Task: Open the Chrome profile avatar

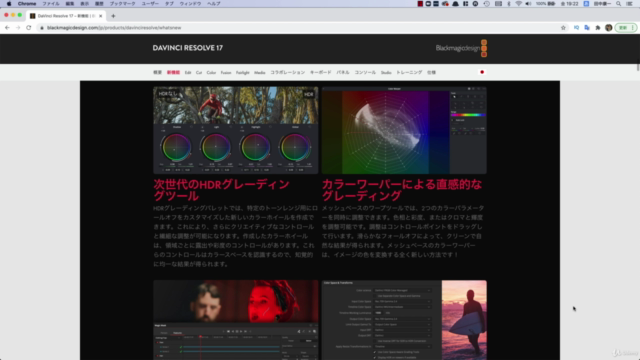Action: [x=609, y=28]
